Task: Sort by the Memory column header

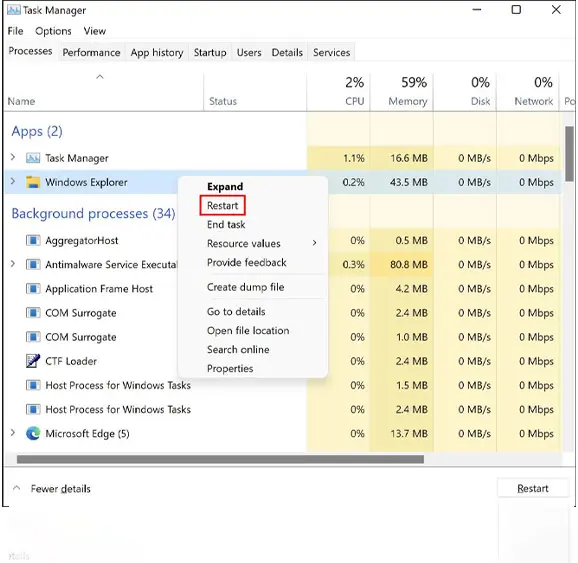Action: tap(402, 92)
